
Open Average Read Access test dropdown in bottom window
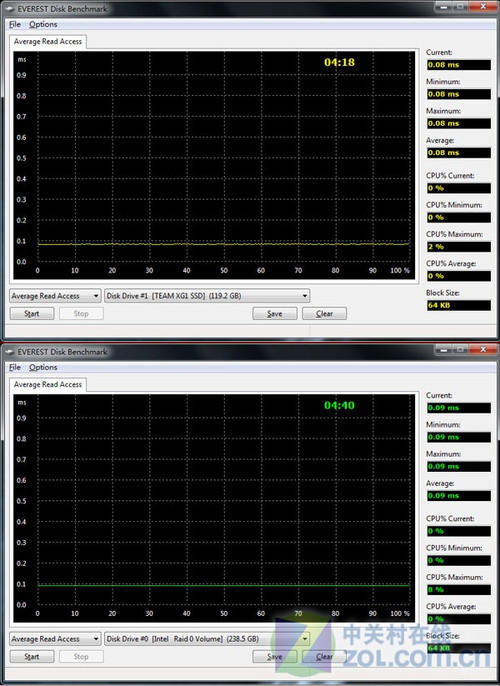[55, 639]
